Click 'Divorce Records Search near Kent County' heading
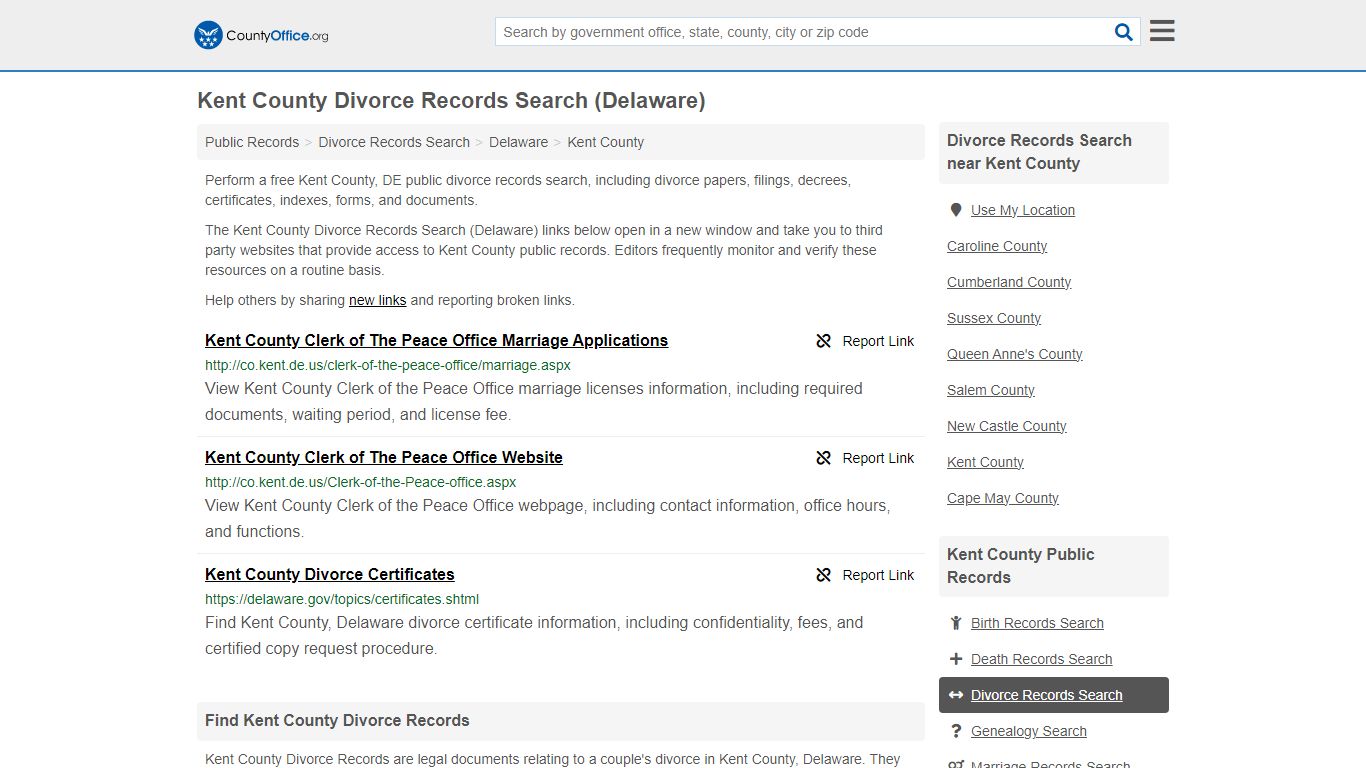The height and width of the screenshot is (768, 1366). [x=1039, y=152]
